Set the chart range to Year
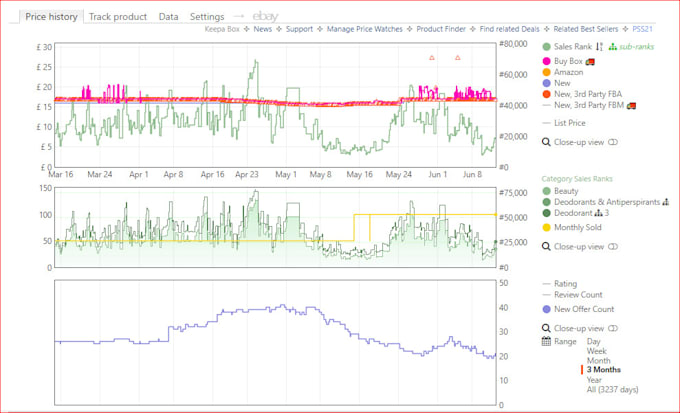Screen dimensions: 680x413 pyautogui.click(x=595, y=380)
